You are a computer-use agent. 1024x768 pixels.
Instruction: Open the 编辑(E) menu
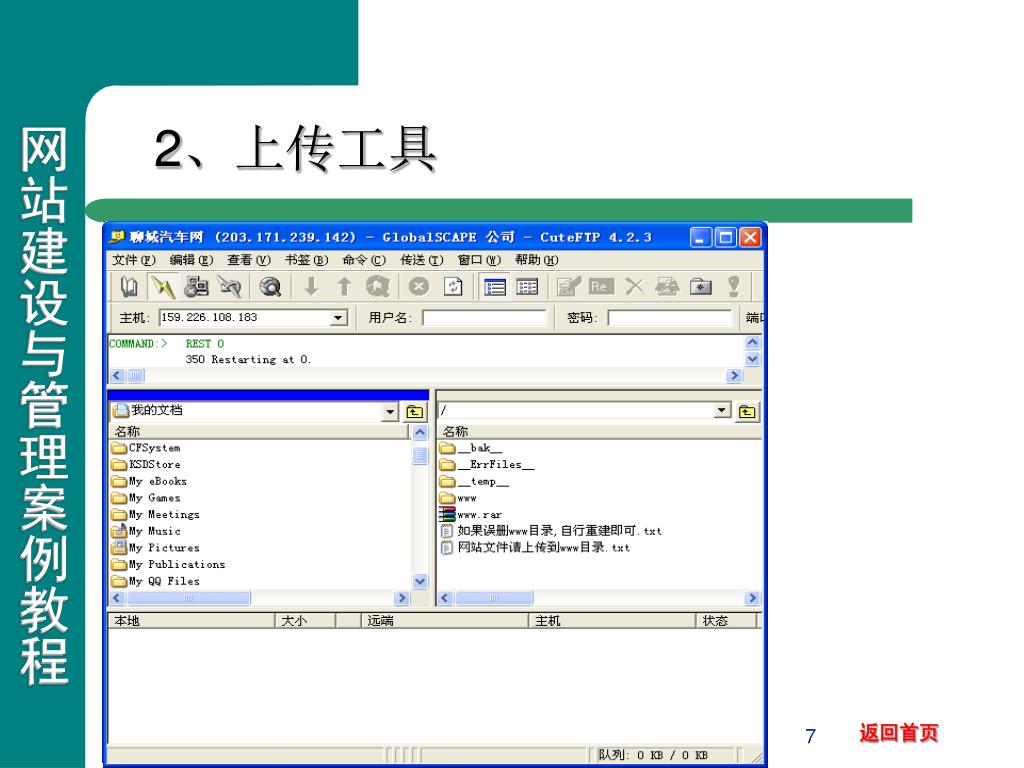tap(191, 260)
